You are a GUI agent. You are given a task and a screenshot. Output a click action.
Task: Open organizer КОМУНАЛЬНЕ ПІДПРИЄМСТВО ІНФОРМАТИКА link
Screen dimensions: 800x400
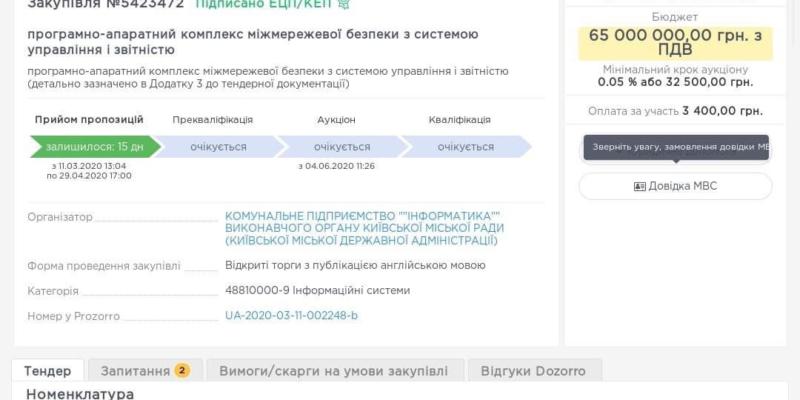coord(364,228)
